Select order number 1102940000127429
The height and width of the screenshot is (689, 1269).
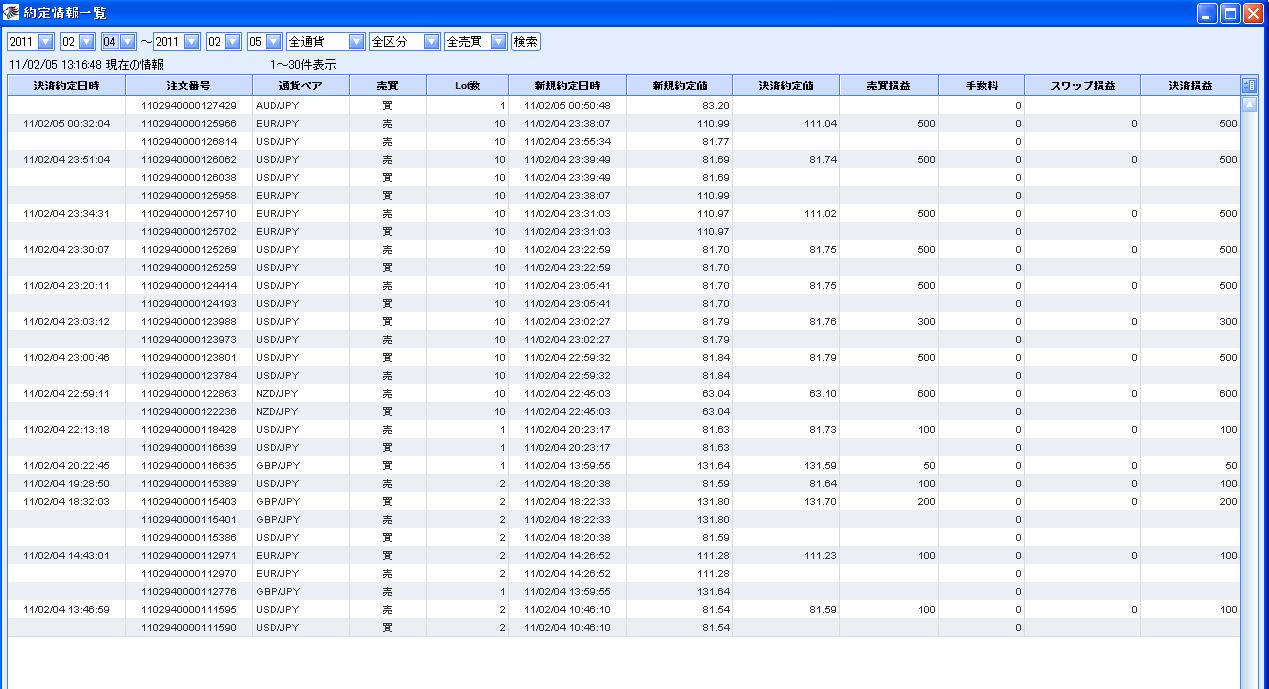point(189,105)
